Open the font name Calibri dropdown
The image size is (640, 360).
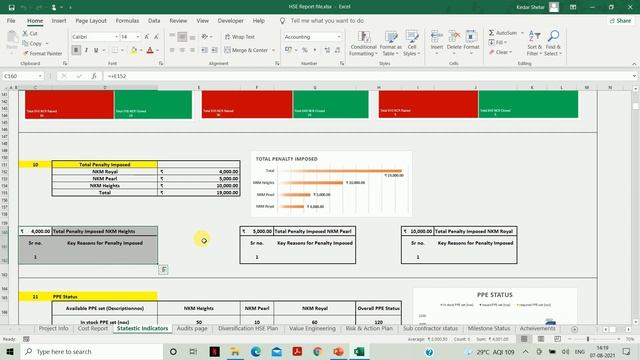coord(116,37)
